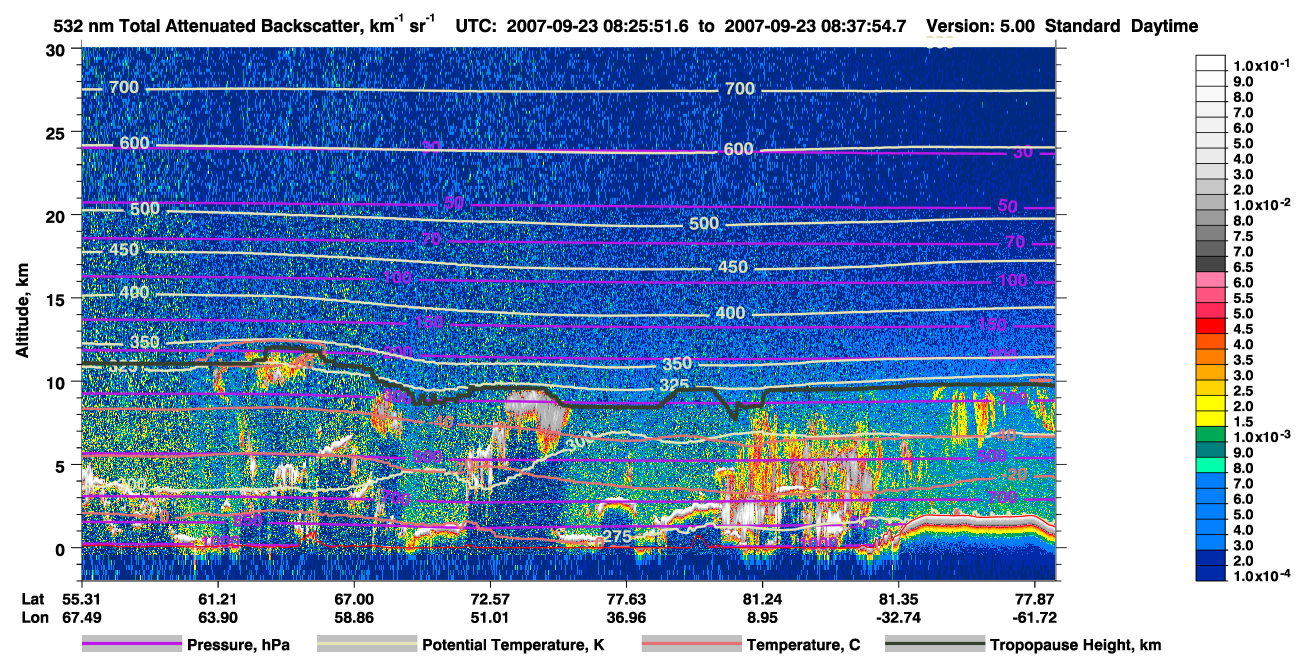Viewport: 1300px width, 667px height.
Task: Click longitude value '51.01'
Action: pos(489,618)
